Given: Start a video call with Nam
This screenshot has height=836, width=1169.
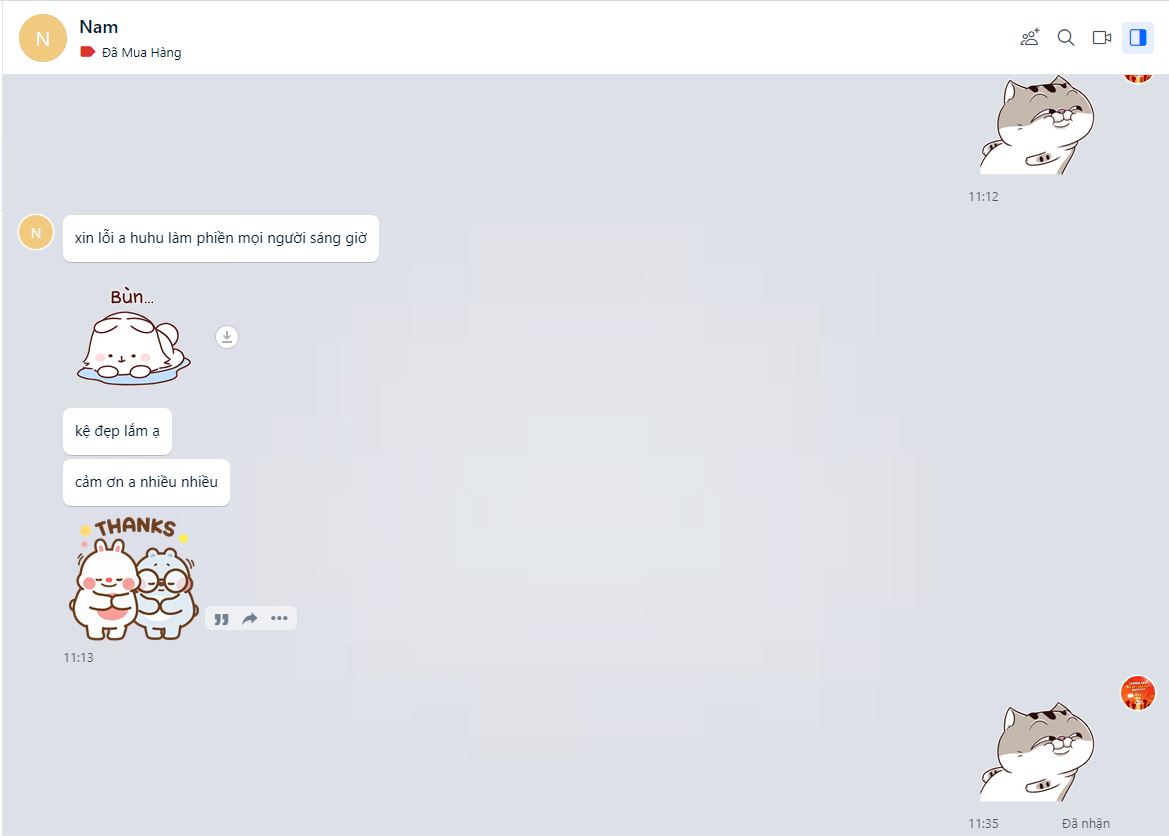Looking at the screenshot, I should (x=1102, y=37).
